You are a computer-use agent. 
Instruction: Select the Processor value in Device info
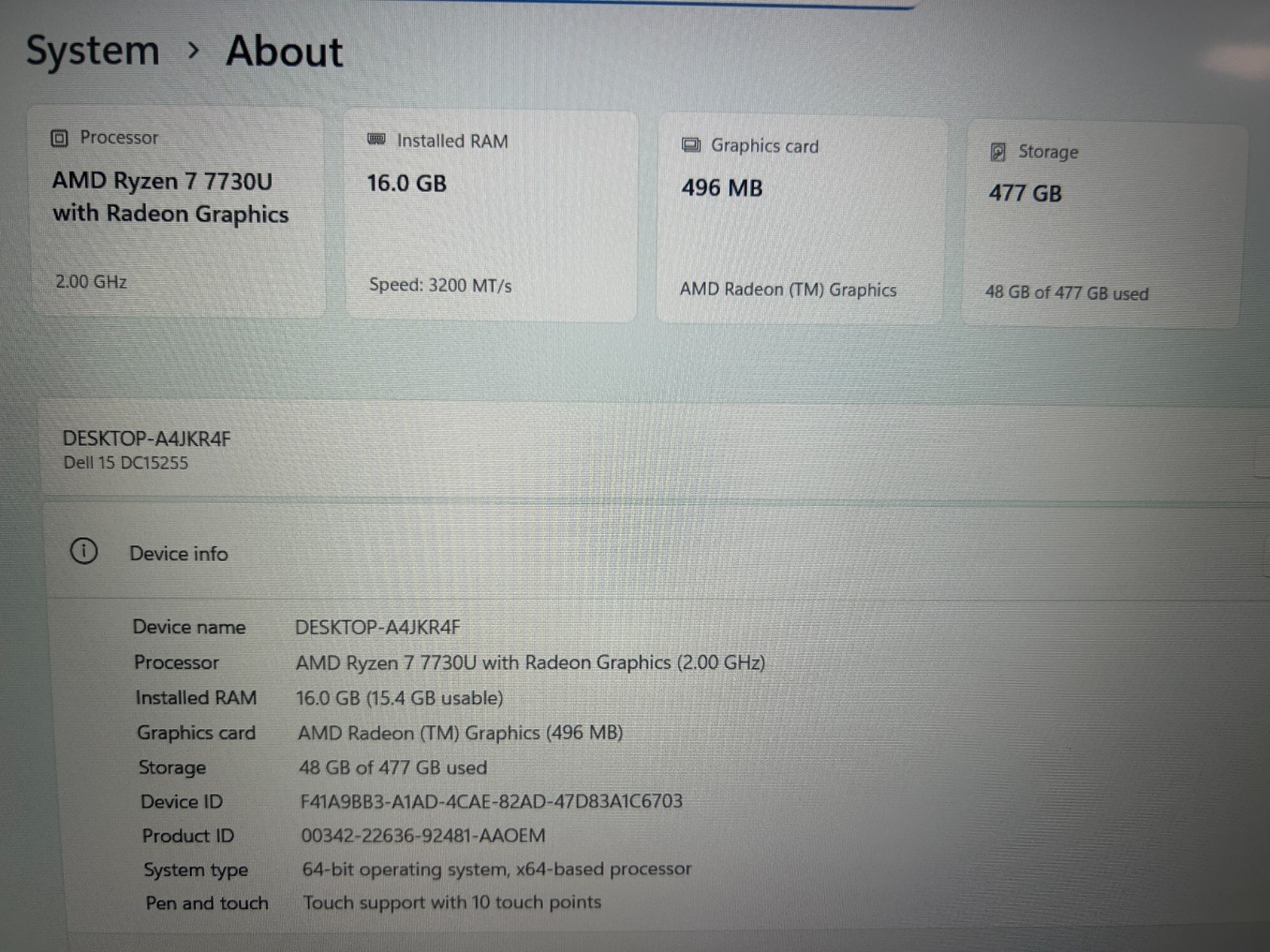pyautogui.click(x=530, y=662)
